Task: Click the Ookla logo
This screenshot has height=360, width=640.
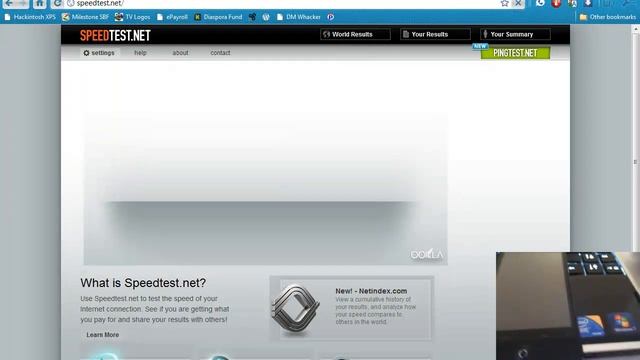Action: pyautogui.click(x=427, y=254)
